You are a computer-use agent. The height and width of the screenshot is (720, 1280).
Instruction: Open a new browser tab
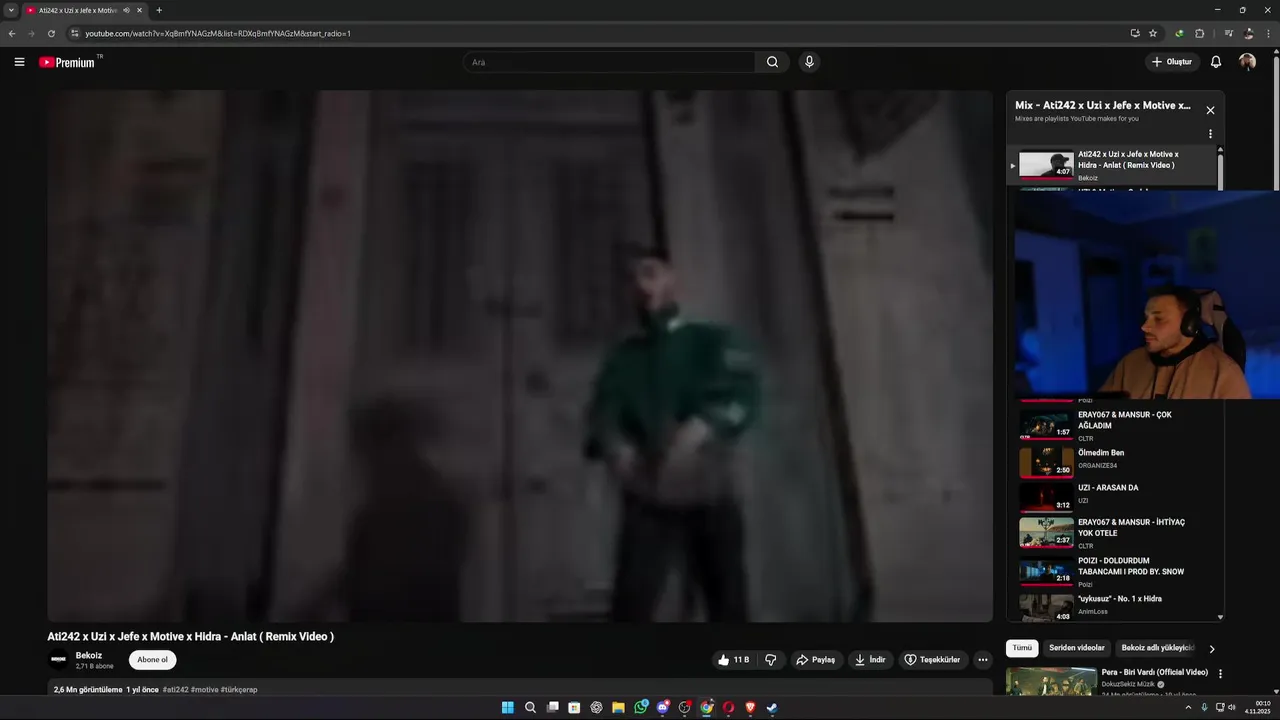(x=159, y=10)
